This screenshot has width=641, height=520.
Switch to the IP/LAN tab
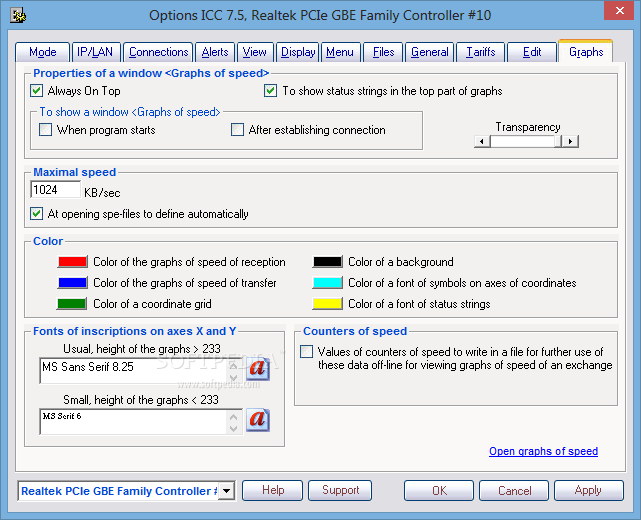95,52
